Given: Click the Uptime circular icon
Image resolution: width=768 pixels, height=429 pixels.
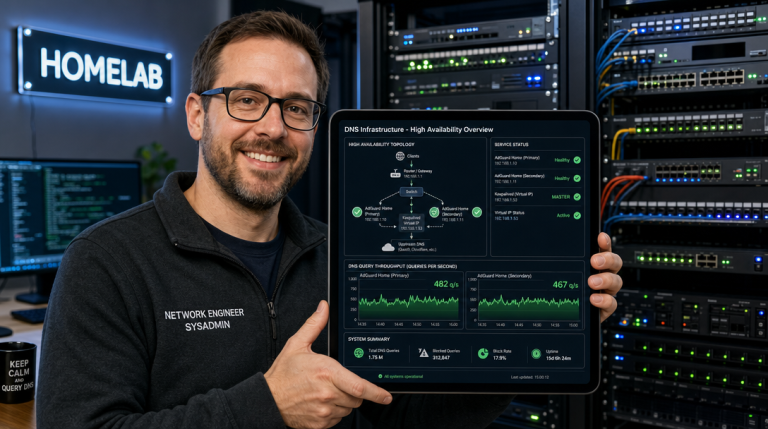Looking at the screenshot, I should 536,353.
